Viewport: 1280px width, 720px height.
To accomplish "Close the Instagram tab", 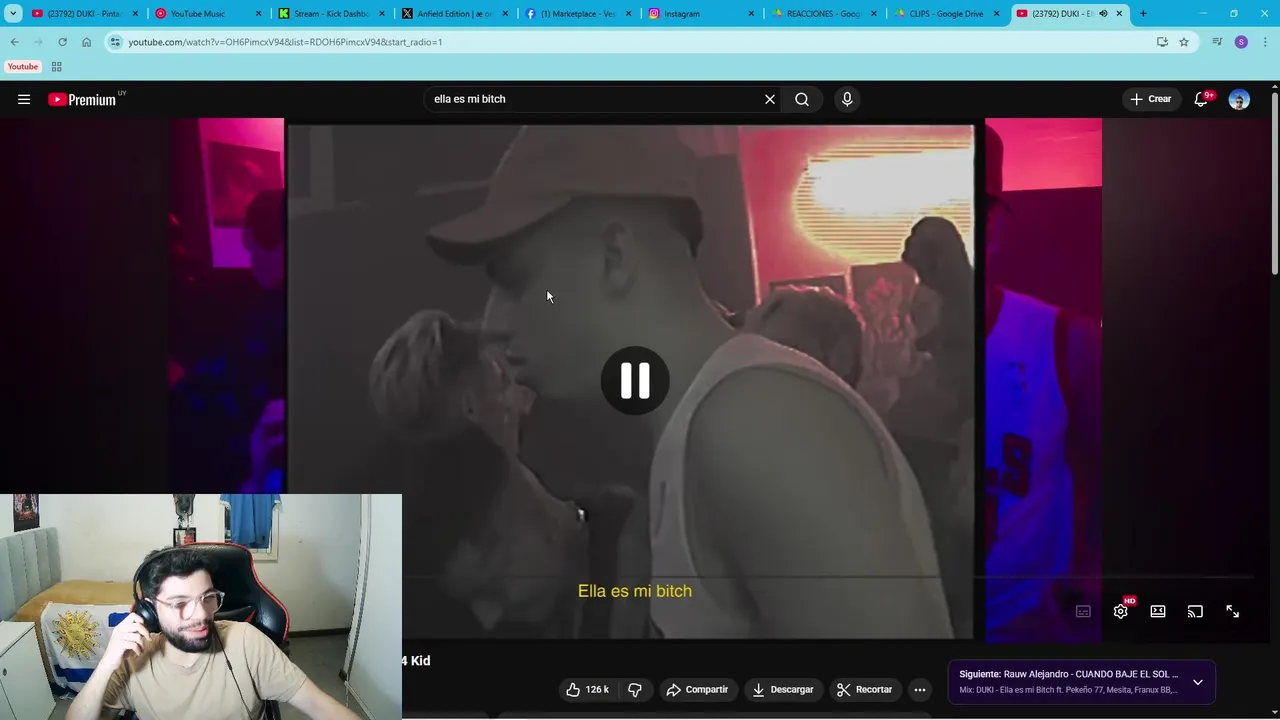I will click(751, 14).
